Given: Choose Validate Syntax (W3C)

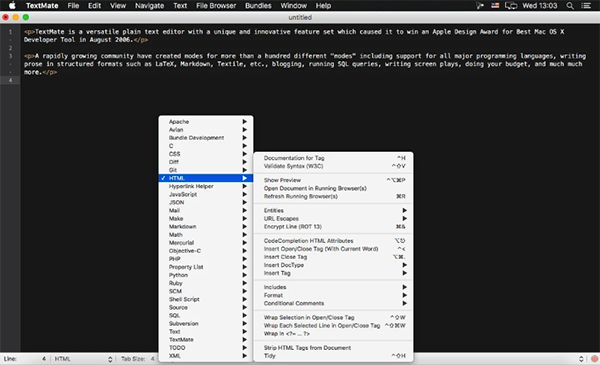Looking at the screenshot, I should 333,166.
